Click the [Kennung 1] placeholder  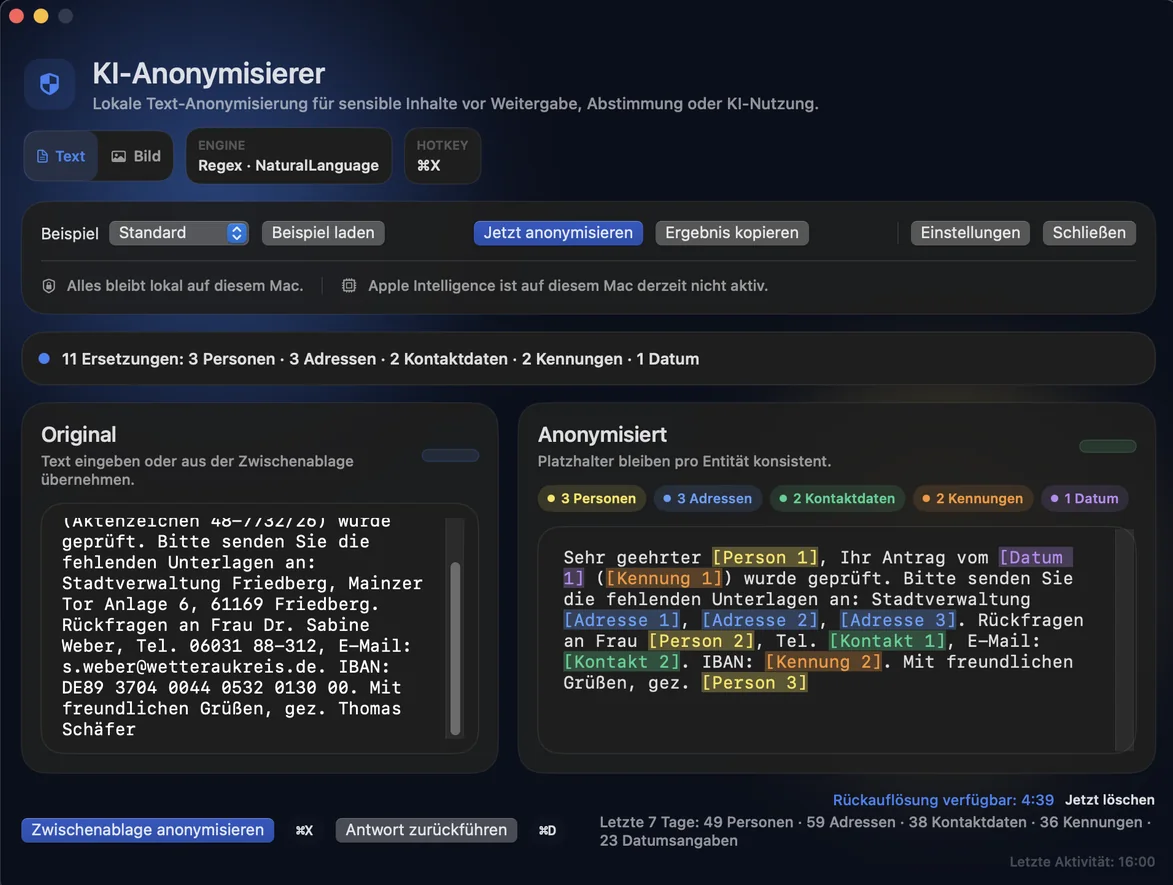coord(664,578)
